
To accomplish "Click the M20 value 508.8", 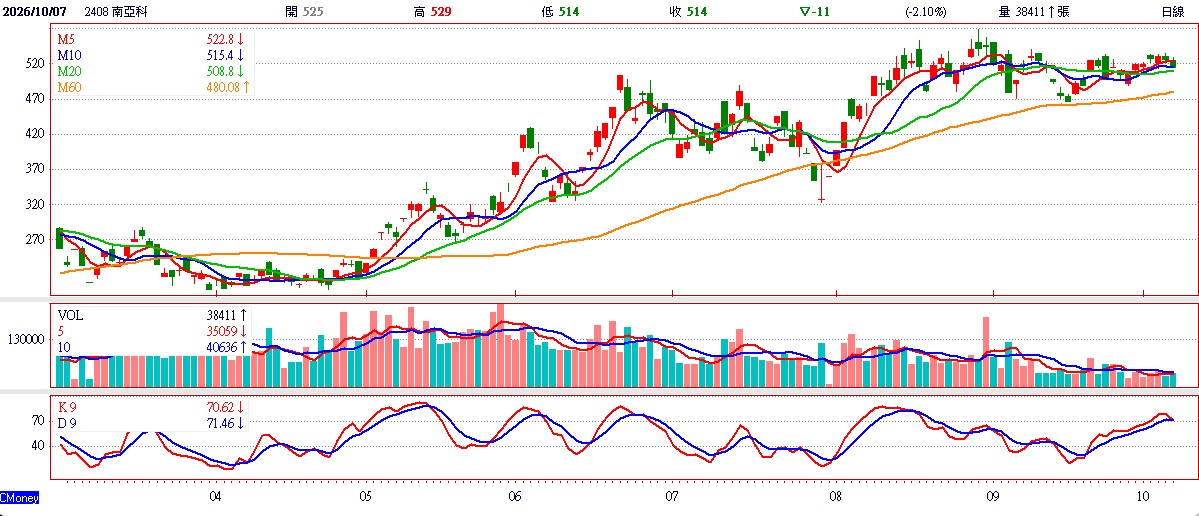I will [x=219, y=71].
